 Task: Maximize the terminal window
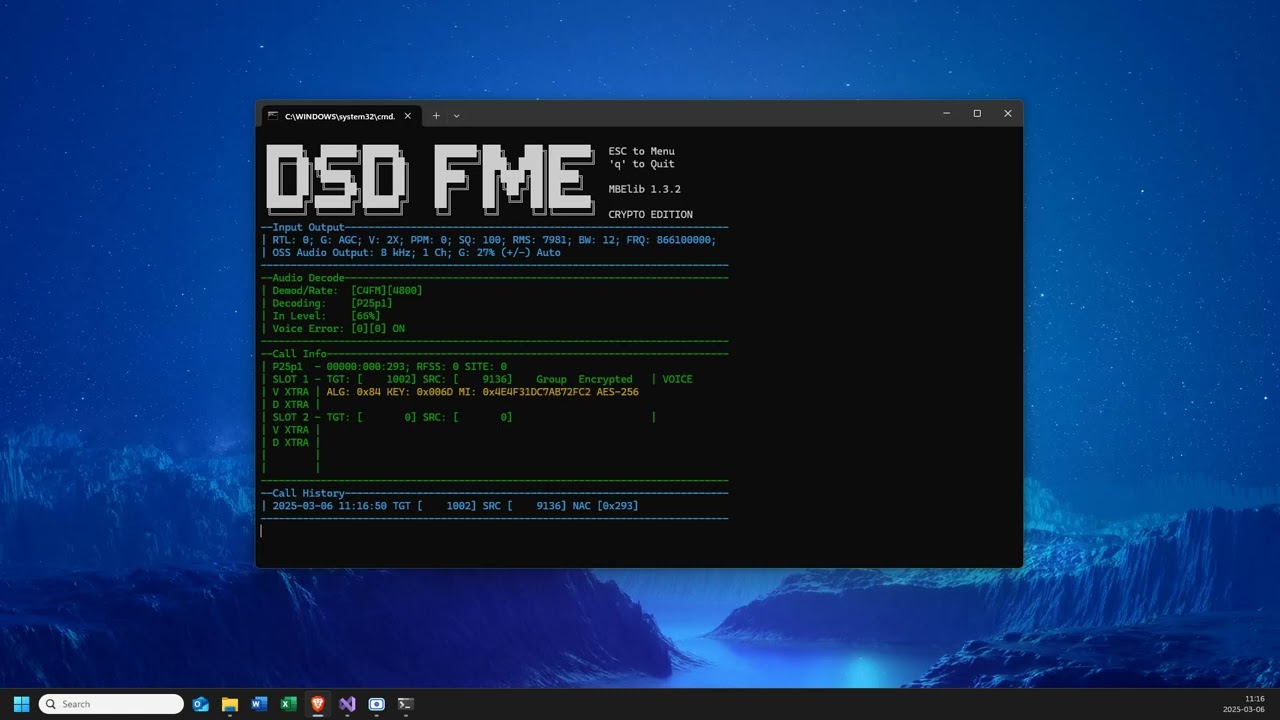point(977,114)
